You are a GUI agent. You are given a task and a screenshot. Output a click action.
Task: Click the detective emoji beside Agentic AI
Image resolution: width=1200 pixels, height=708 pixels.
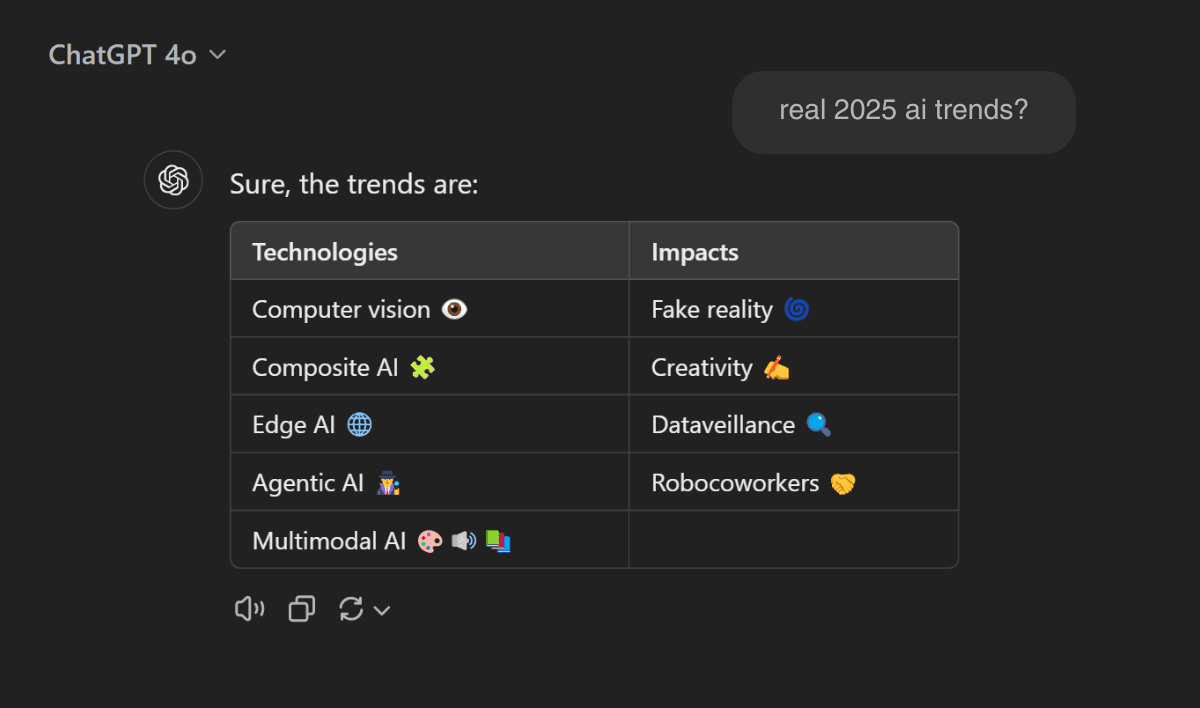pyautogui.click(x=388, y=484)
